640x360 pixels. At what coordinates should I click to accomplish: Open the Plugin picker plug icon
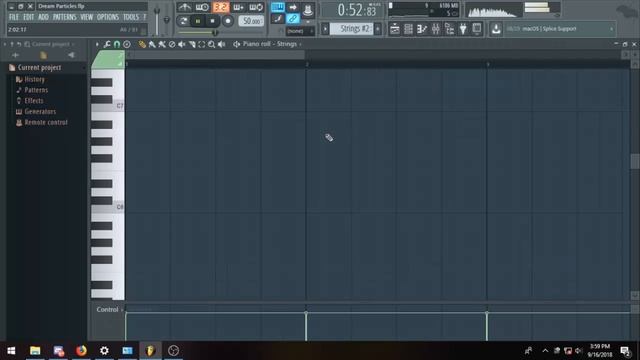click(463, 29)
